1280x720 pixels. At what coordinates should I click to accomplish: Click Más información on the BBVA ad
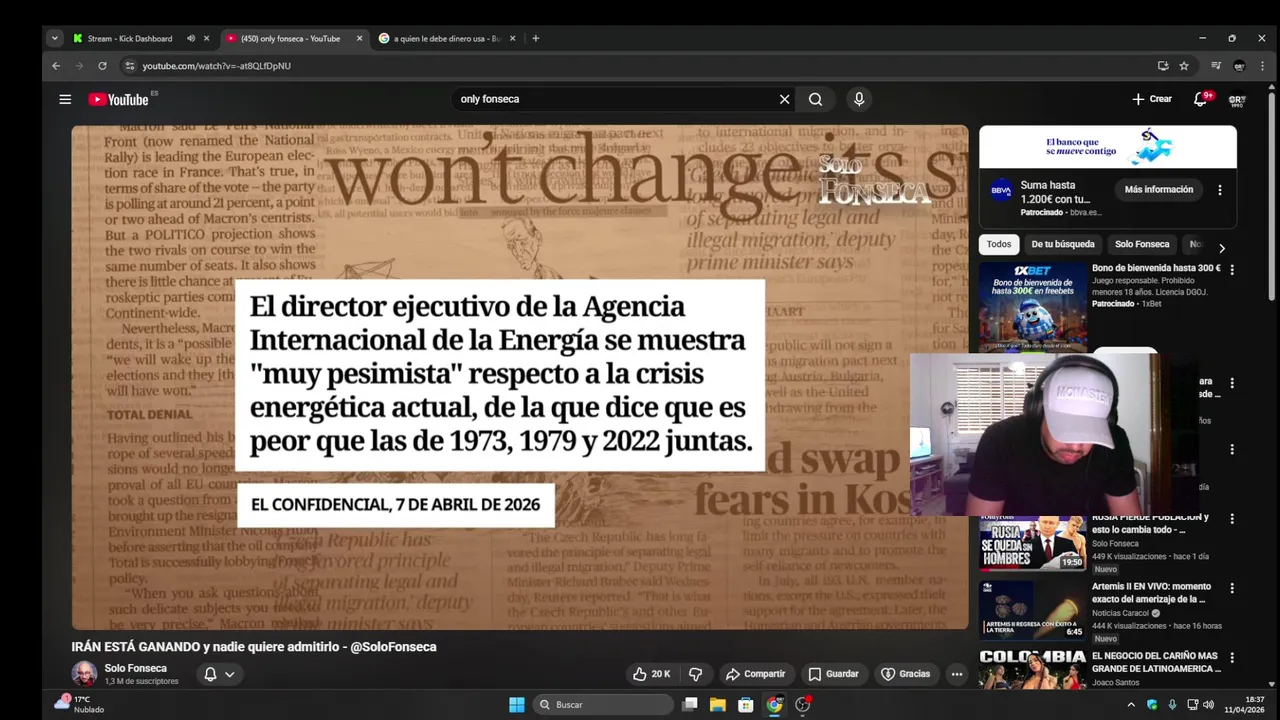[x=1159, y=190]
